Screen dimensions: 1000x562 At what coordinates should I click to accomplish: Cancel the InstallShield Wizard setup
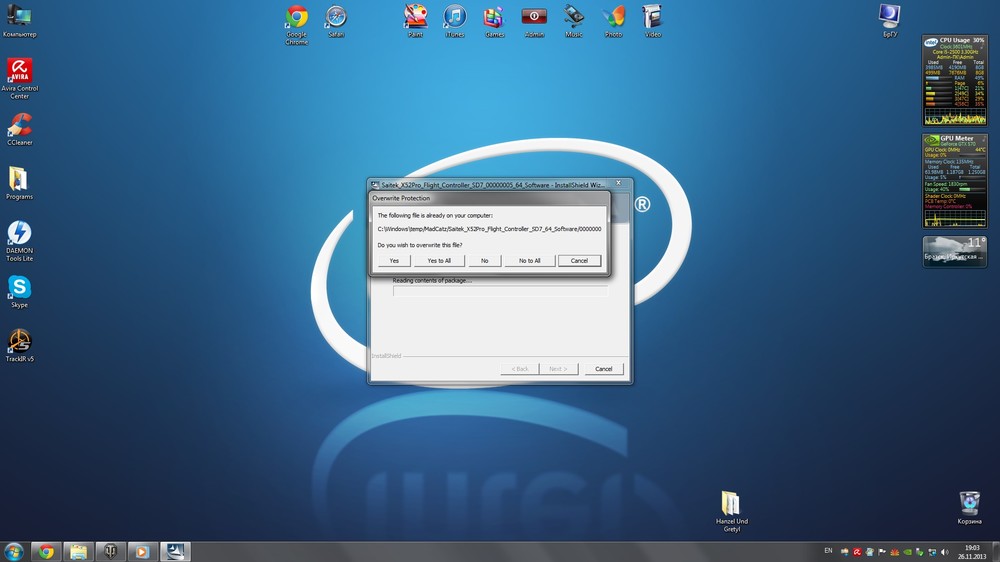click(x=604, y=369)
